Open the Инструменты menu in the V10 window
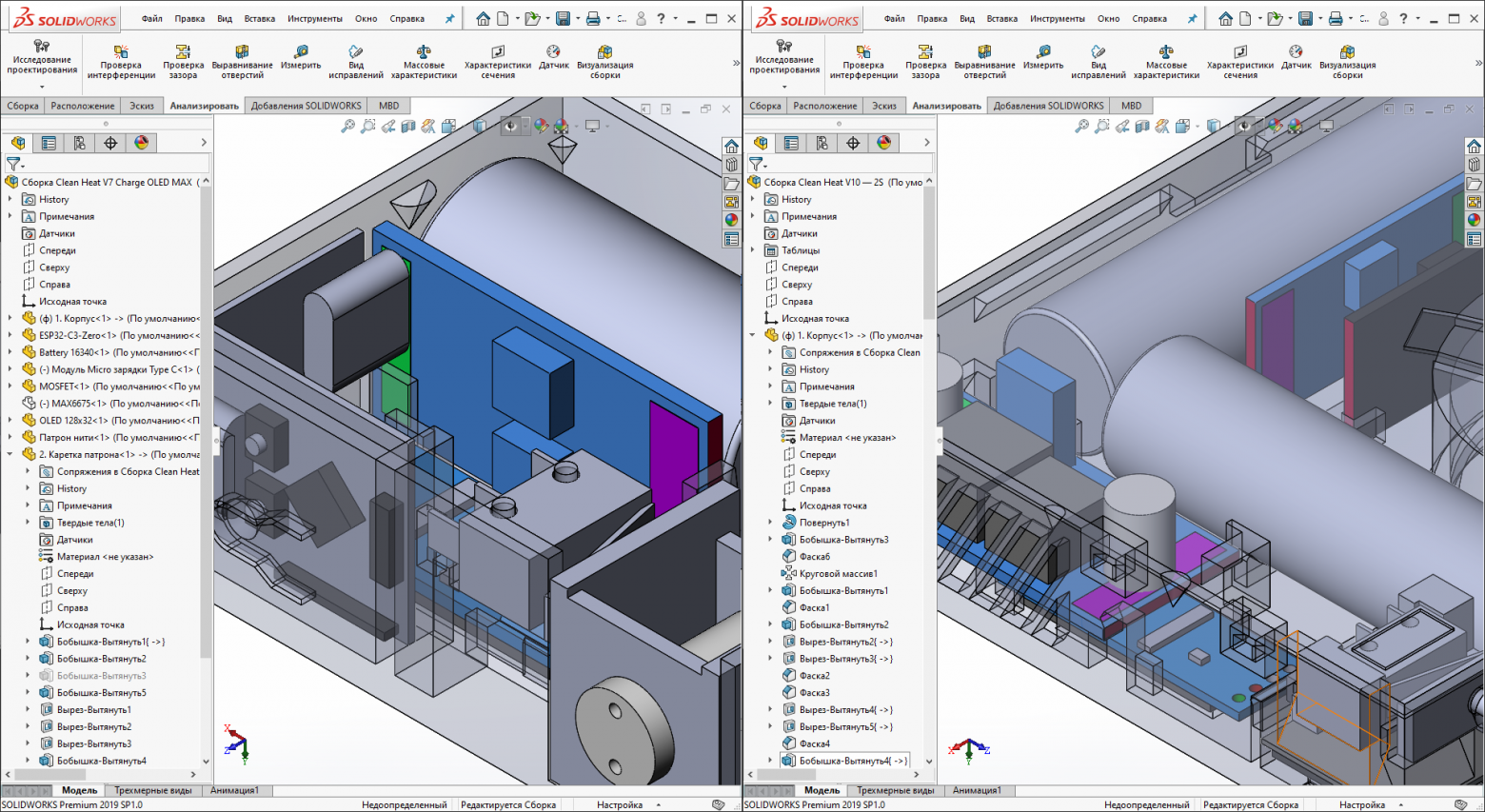This screenshot has width=1485, height=812. coord(1057,18)
